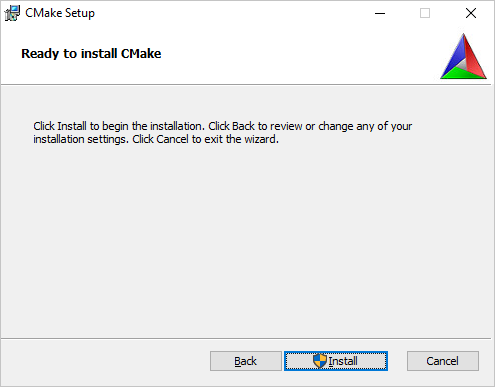
Task: Begin installation with the Install button
Action: (336, 361)
